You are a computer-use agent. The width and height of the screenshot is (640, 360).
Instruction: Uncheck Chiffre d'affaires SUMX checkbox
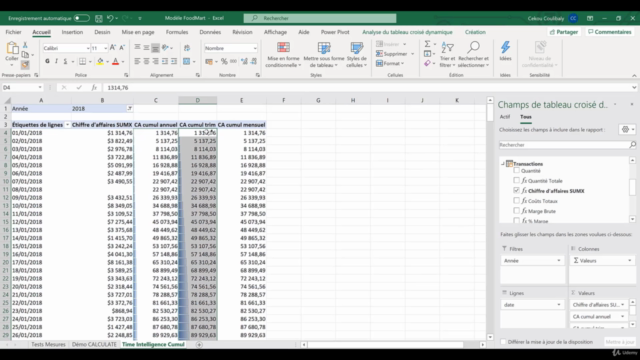[x=516, y=191]
